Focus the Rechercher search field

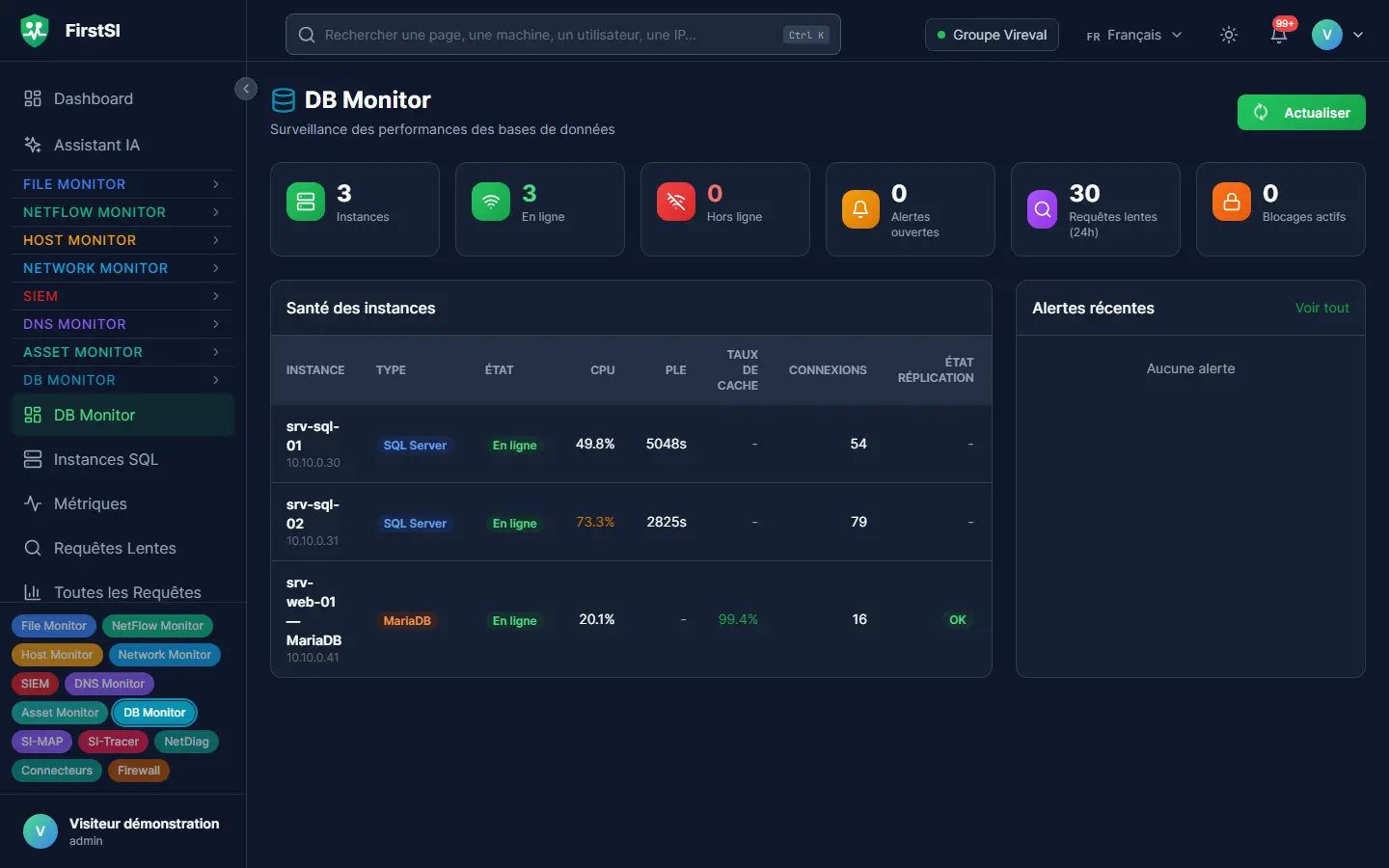pos(563,35)
